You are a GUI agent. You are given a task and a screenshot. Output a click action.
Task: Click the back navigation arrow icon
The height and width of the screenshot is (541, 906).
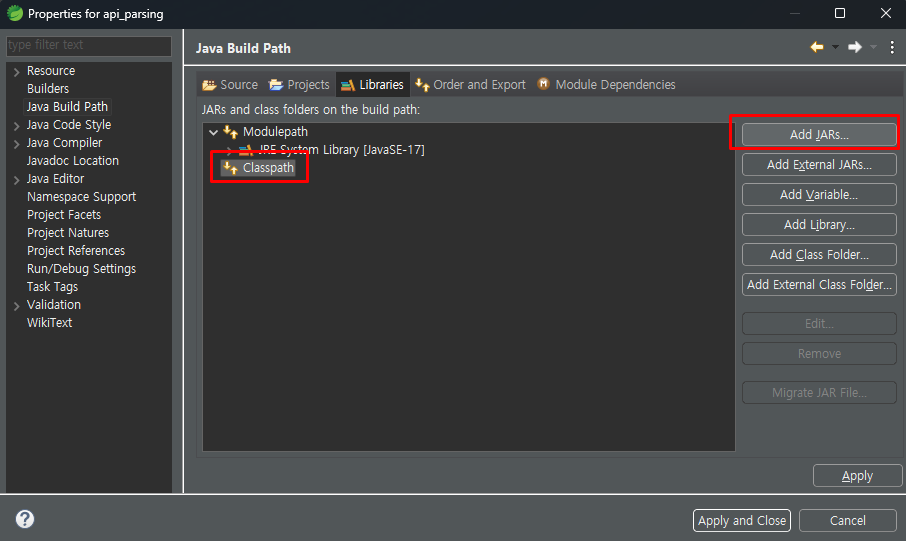pos(816,47)
